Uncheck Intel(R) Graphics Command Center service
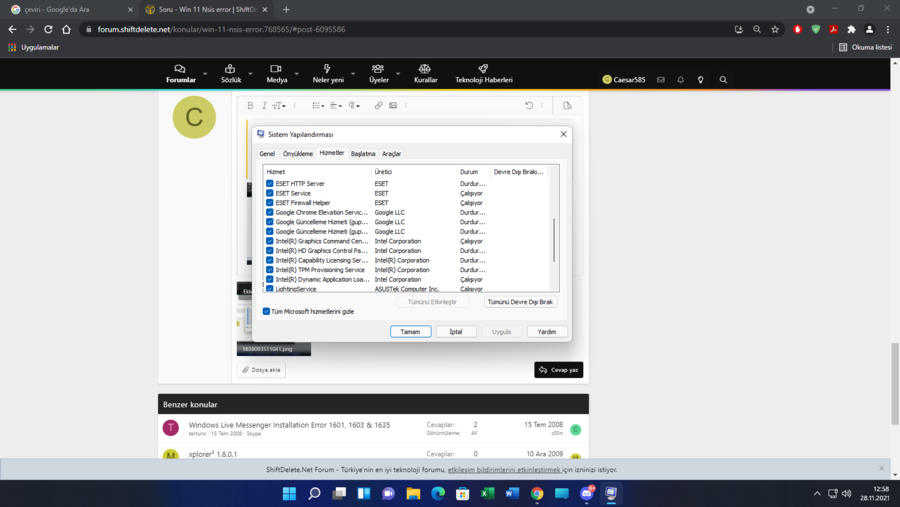The image size is (900, 507). (270, 241)
